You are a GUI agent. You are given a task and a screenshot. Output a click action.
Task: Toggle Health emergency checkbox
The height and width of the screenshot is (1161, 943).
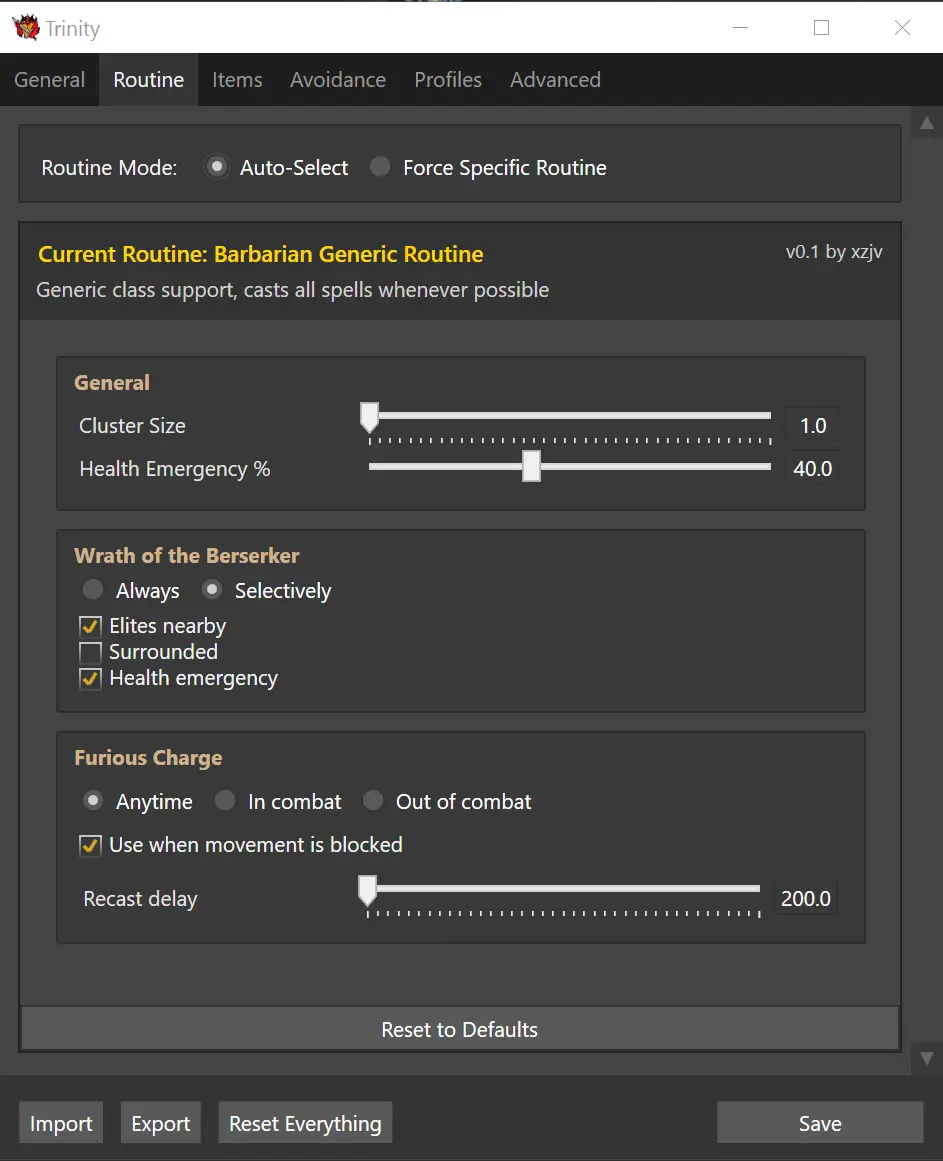click(90, 678)
